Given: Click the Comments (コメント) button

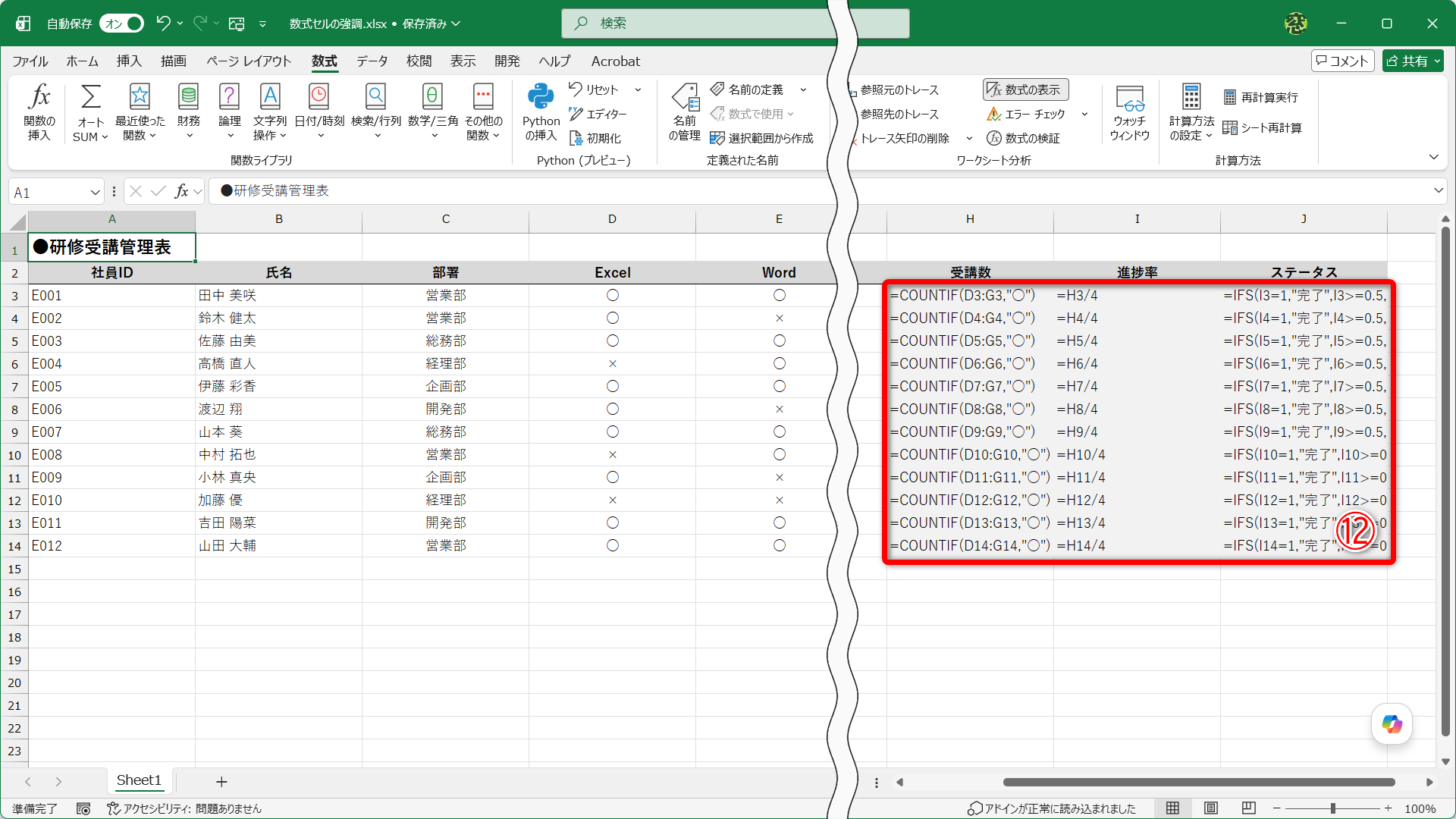Looking at the screenshot, I should (1342, 61).
